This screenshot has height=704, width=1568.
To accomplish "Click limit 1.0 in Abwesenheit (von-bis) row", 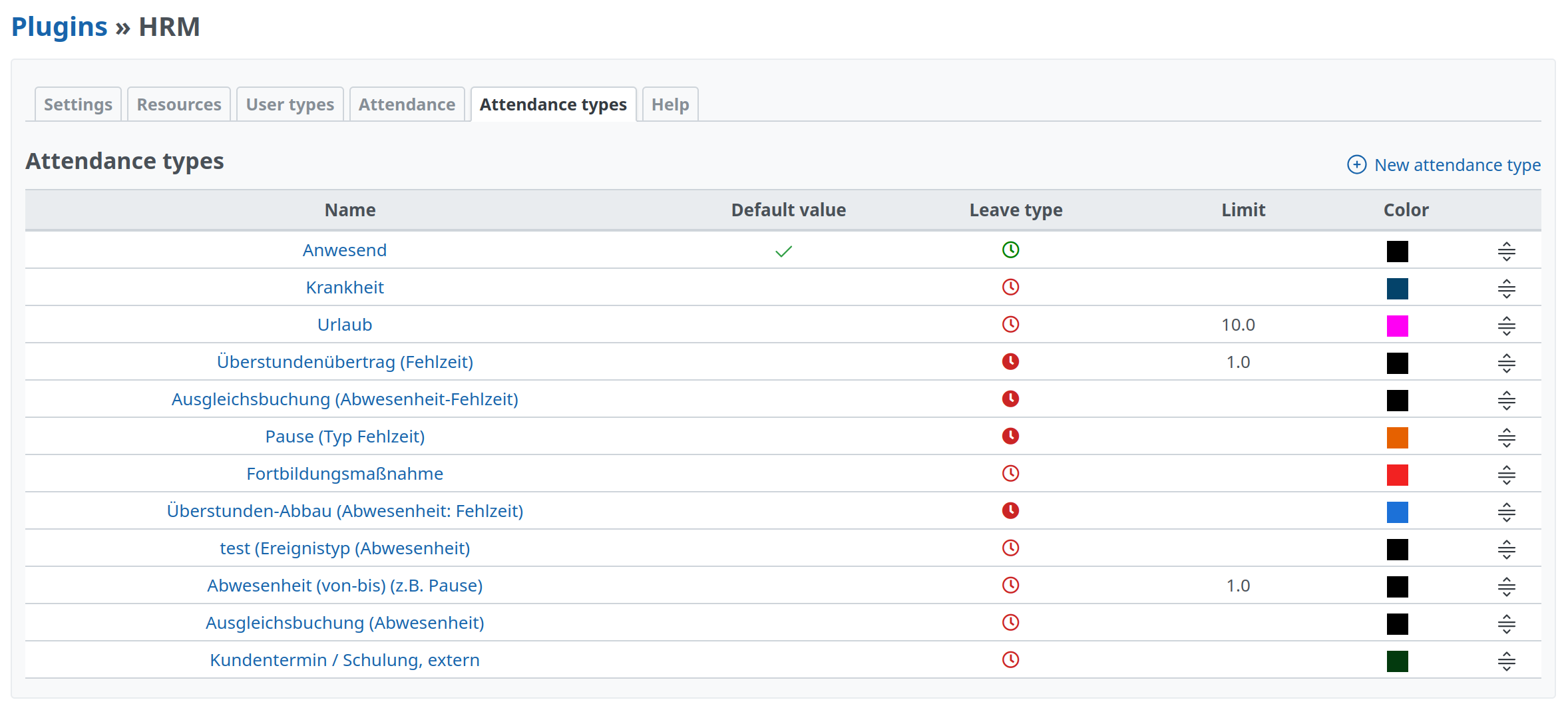I will click(x=1238, y=586).
